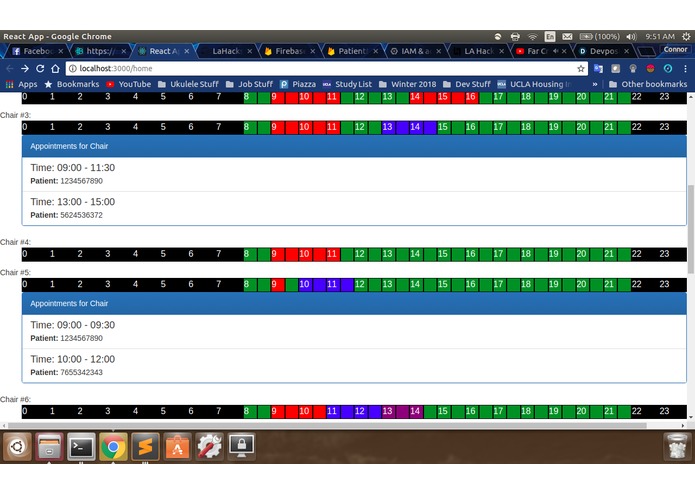Image resolution: width=695 pixels, height=494 pixels.
Task: Switch to Chrome in the dock
Action: click(113, 447)
